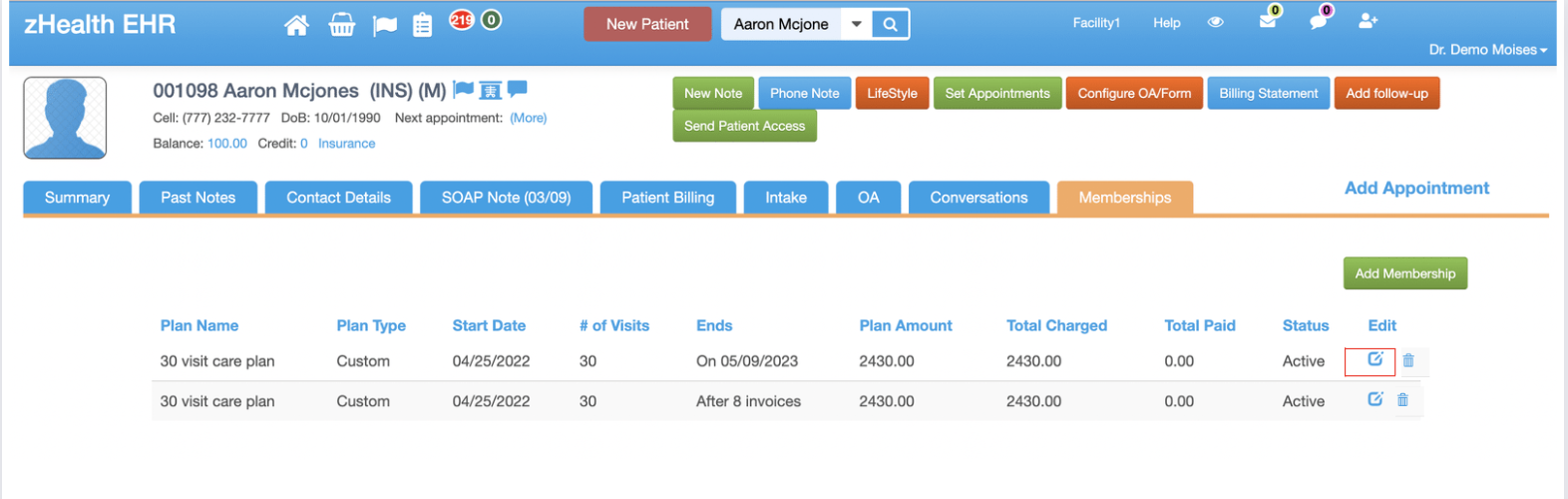
Task: Click the patient search input field
Action: tap(782, 25)
